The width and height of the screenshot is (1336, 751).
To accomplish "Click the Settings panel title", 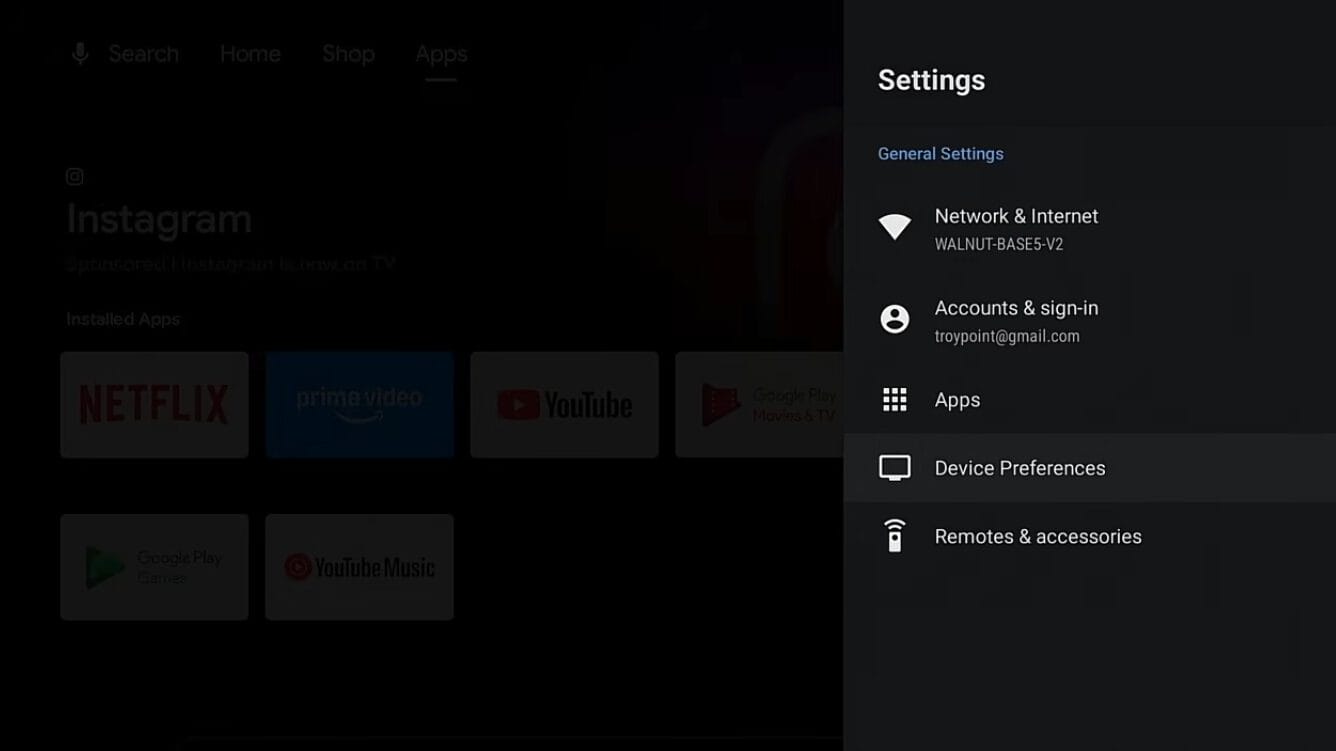I will (931, 80).
